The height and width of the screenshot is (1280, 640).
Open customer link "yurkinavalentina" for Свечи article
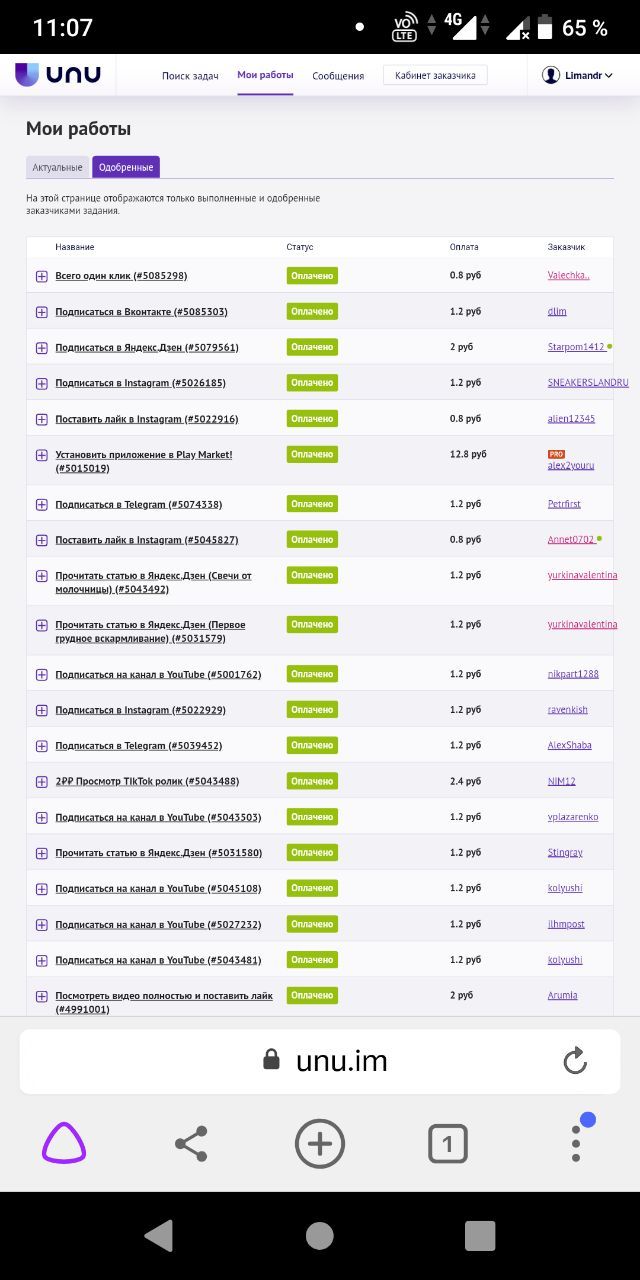coord(582,575)
